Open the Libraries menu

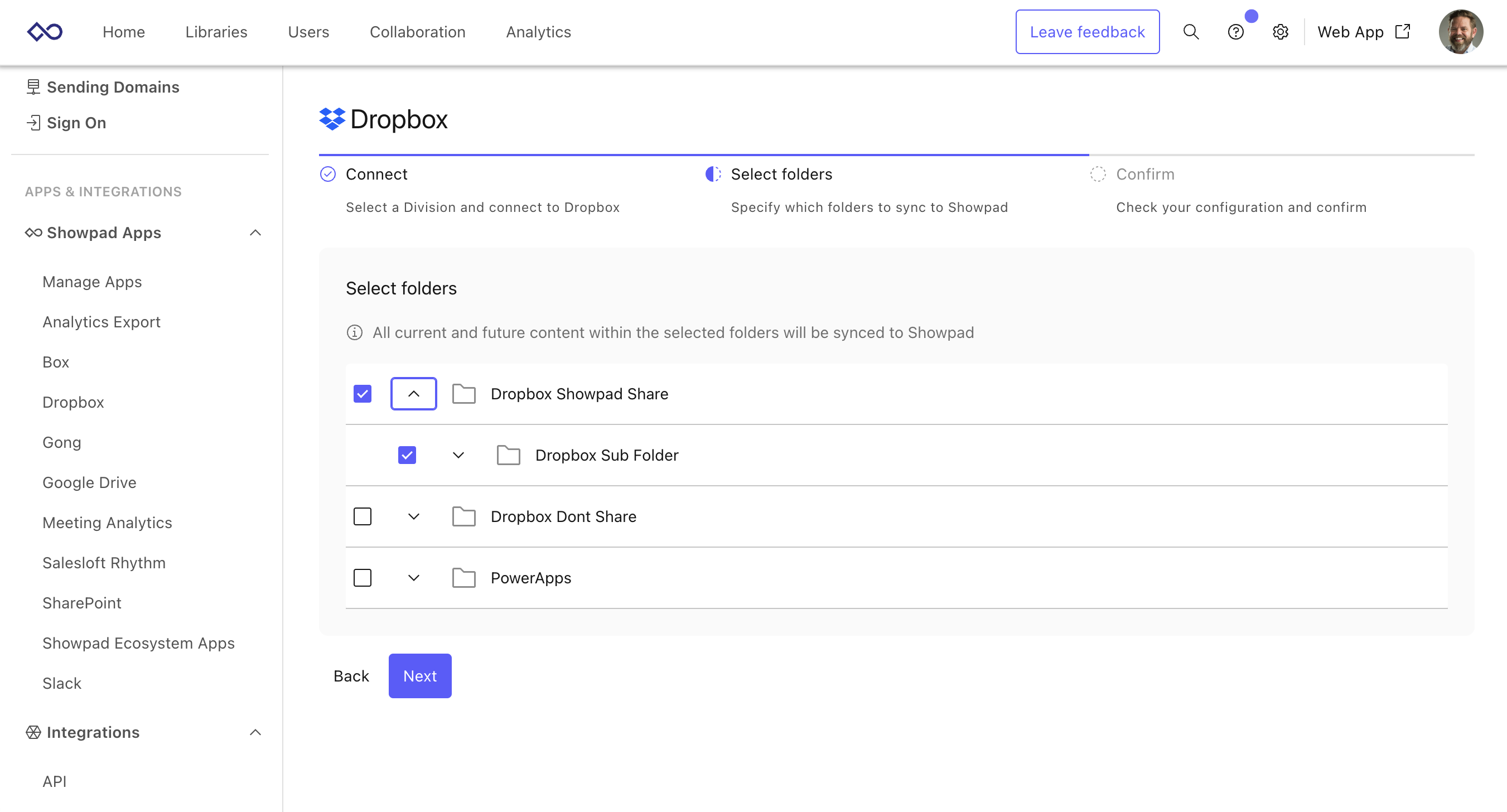[216, 32]
